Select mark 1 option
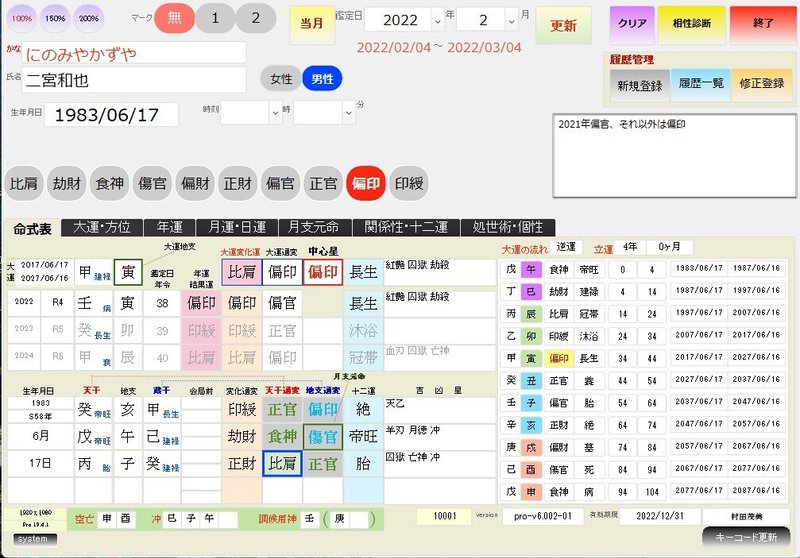The height and width of the screenshot is (558, 800). tap(215, 18)
